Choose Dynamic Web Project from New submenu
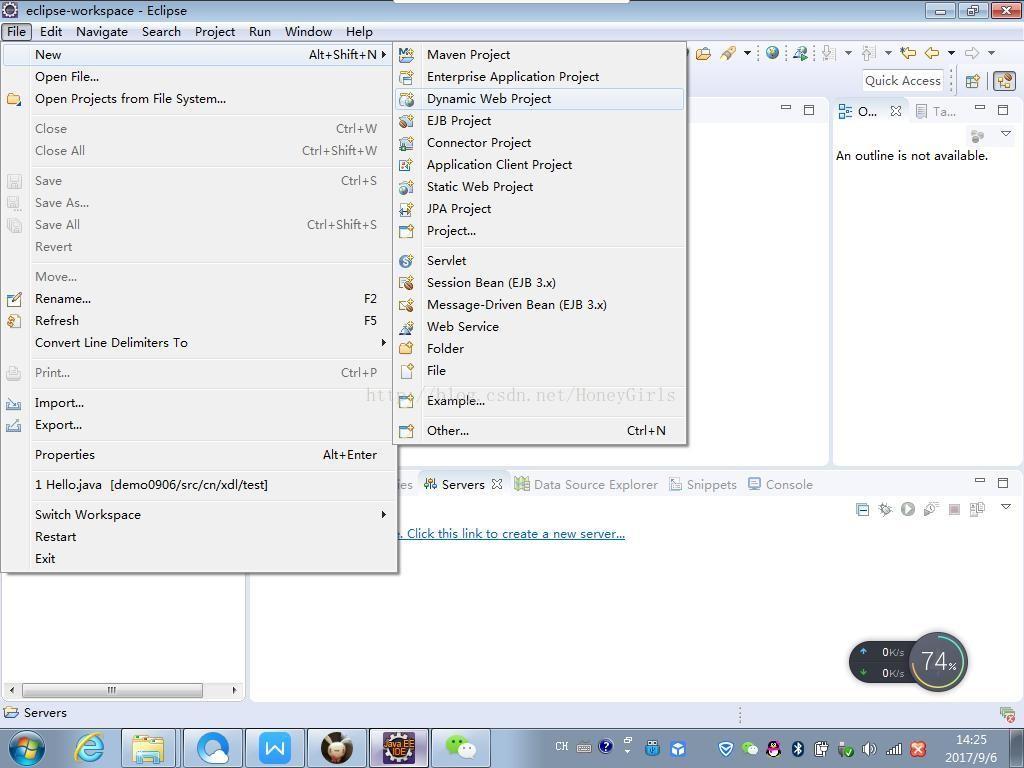The image size is (1024, 768). coord(488,99)
